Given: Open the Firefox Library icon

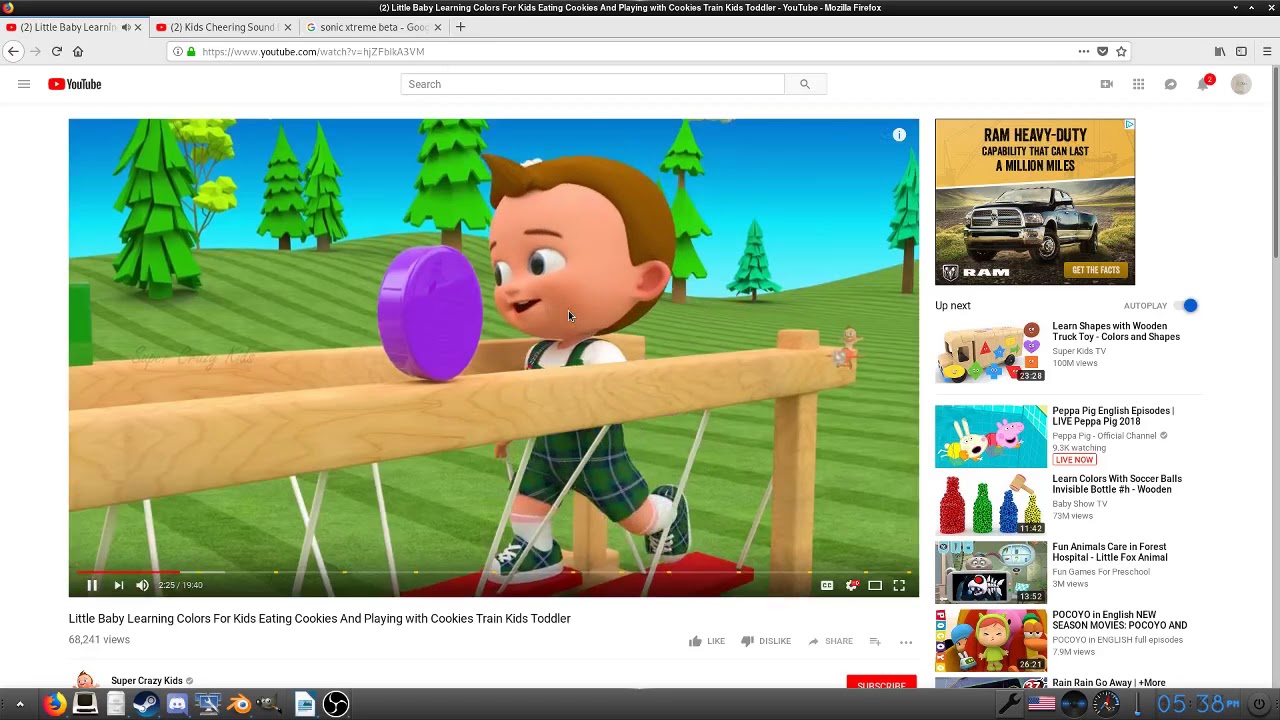Looking at the screenshot, I should pos(1219,51).
